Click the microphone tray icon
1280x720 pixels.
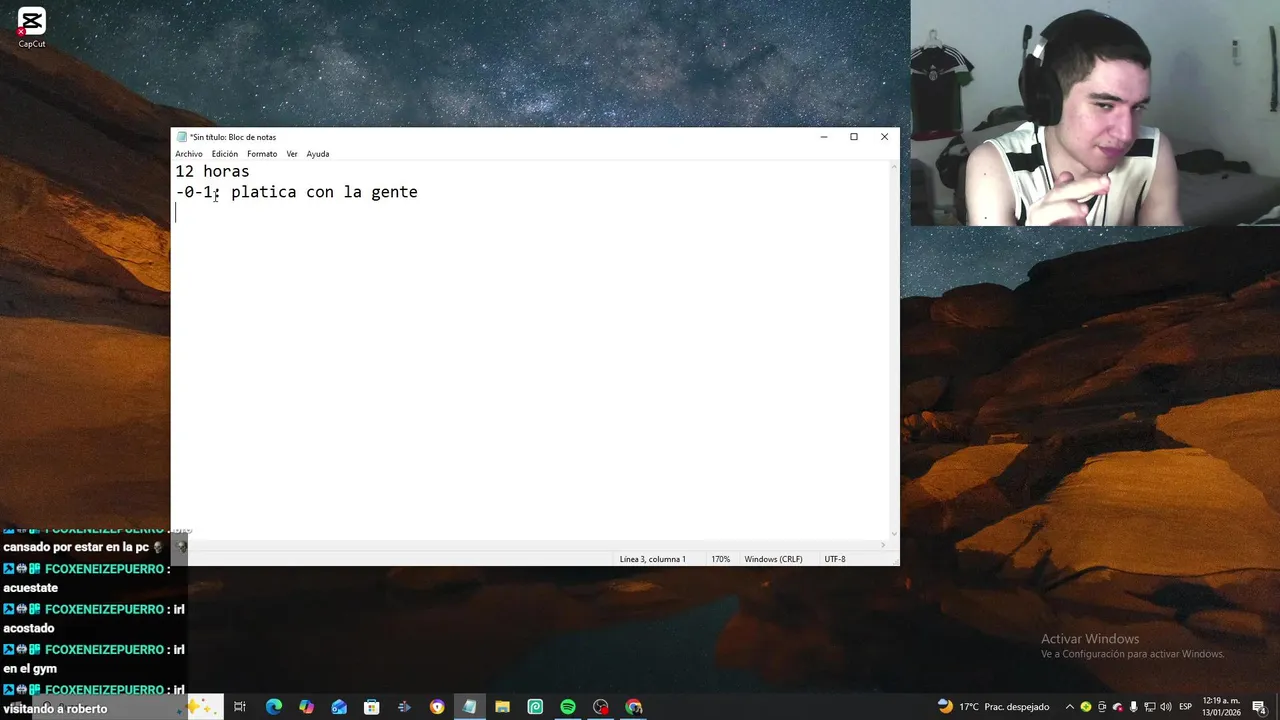coord(1133,707)
